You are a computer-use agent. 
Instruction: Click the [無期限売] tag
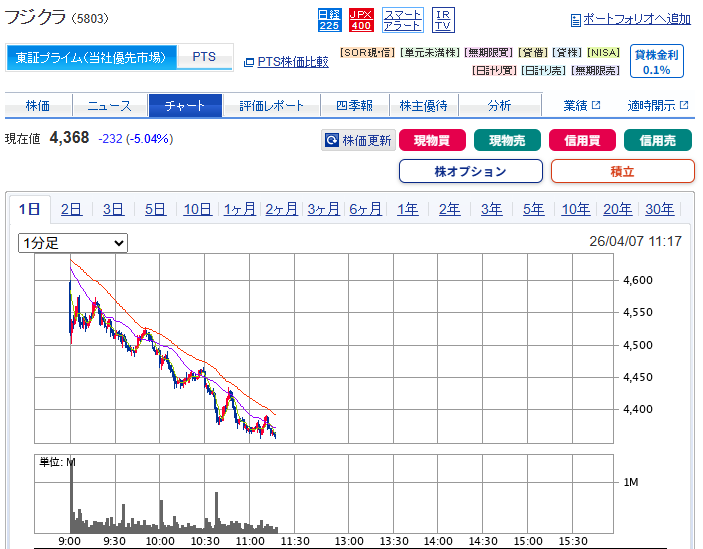tap(596, 70)
